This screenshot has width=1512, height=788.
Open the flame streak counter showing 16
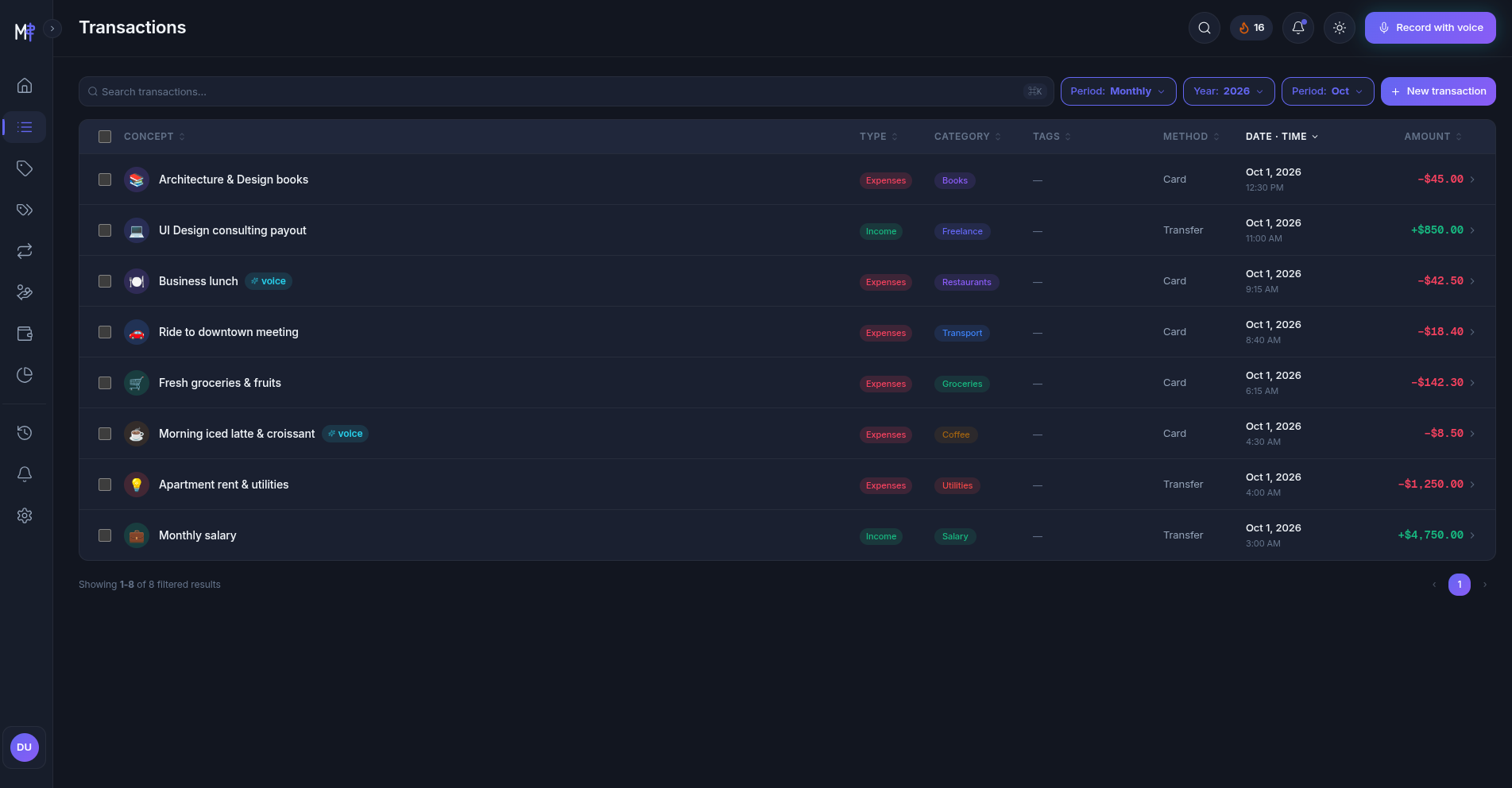click(x=1251, y=28)
